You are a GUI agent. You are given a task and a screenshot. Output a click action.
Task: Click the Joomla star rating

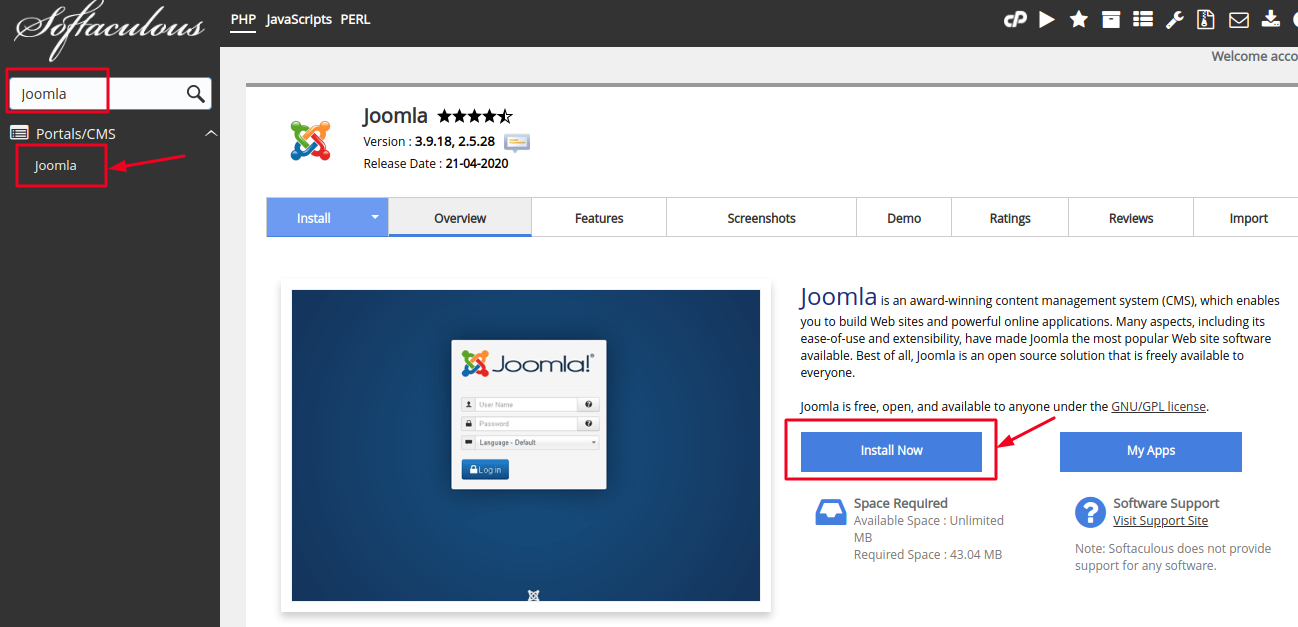(x=475, y=116)
